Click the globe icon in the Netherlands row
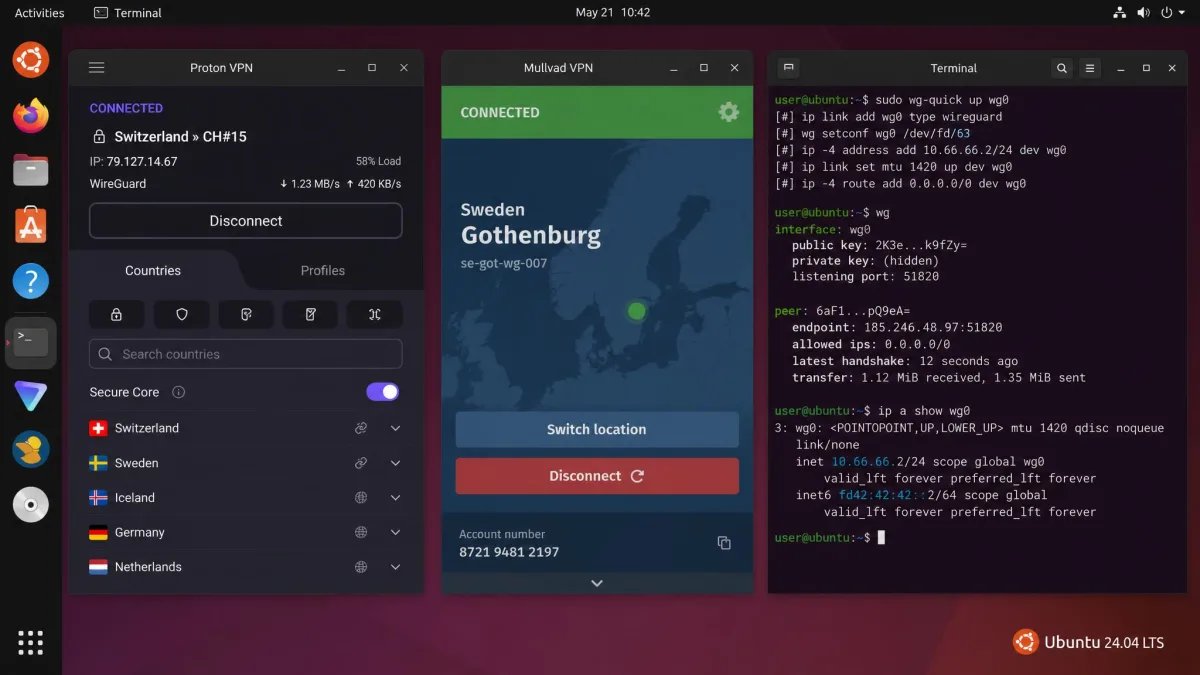 (361, 567)
